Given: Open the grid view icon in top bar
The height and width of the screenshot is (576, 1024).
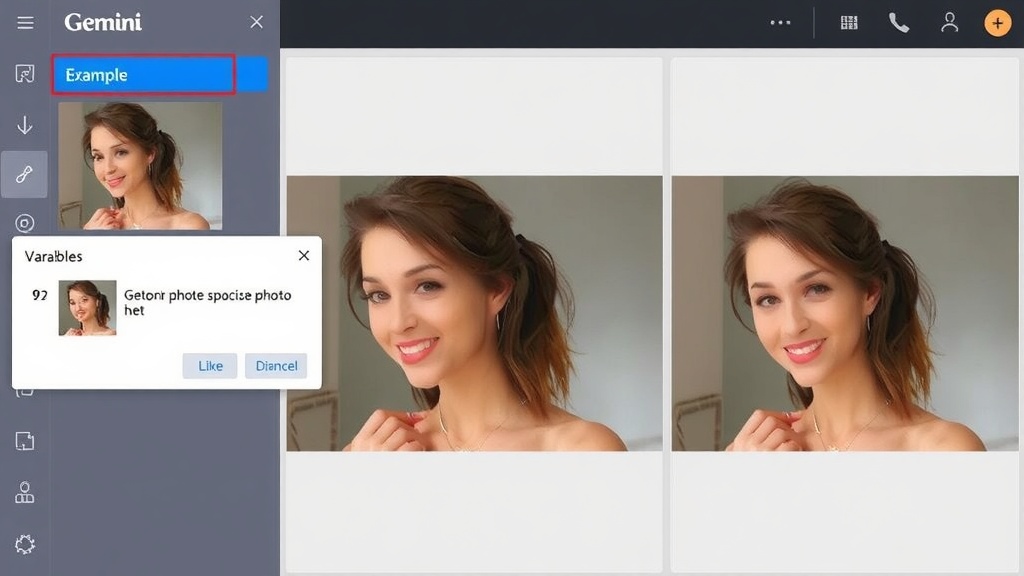Looking at the screenshot, I should click(x=849, y=23).
